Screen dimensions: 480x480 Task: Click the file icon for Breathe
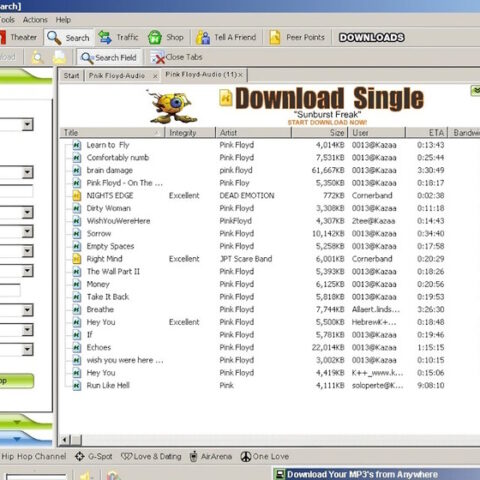tap(77, 310)
